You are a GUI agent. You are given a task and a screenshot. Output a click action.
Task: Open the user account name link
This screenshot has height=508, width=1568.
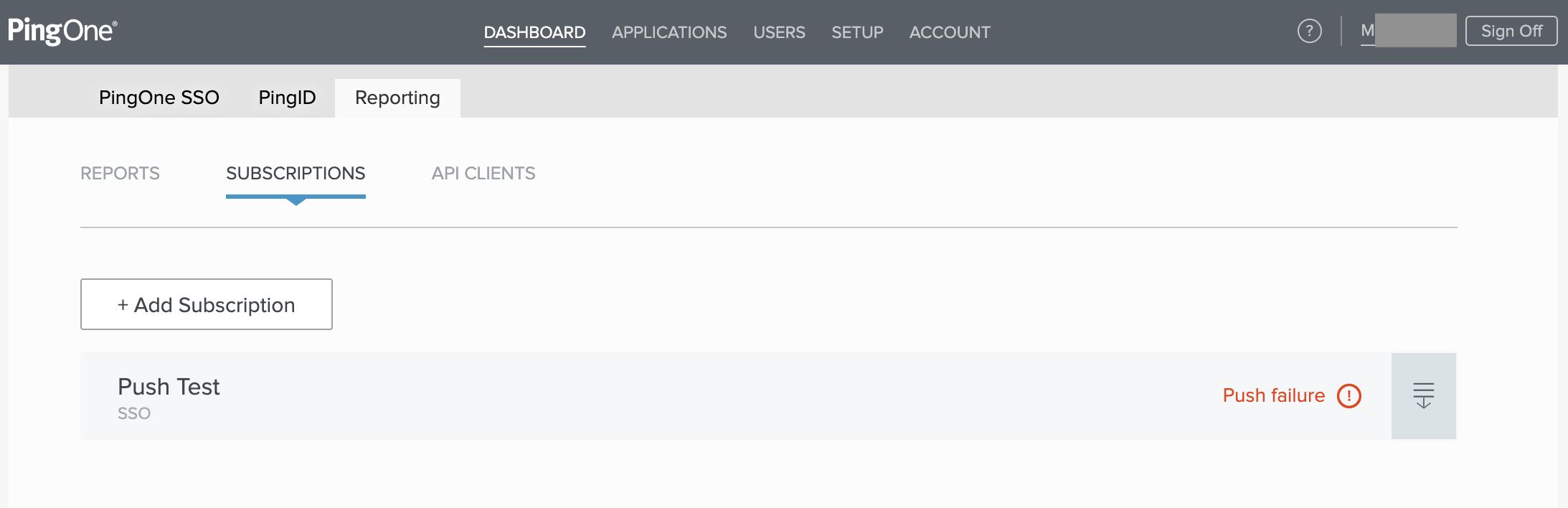pyautogui.click(x=1408, y=31)
